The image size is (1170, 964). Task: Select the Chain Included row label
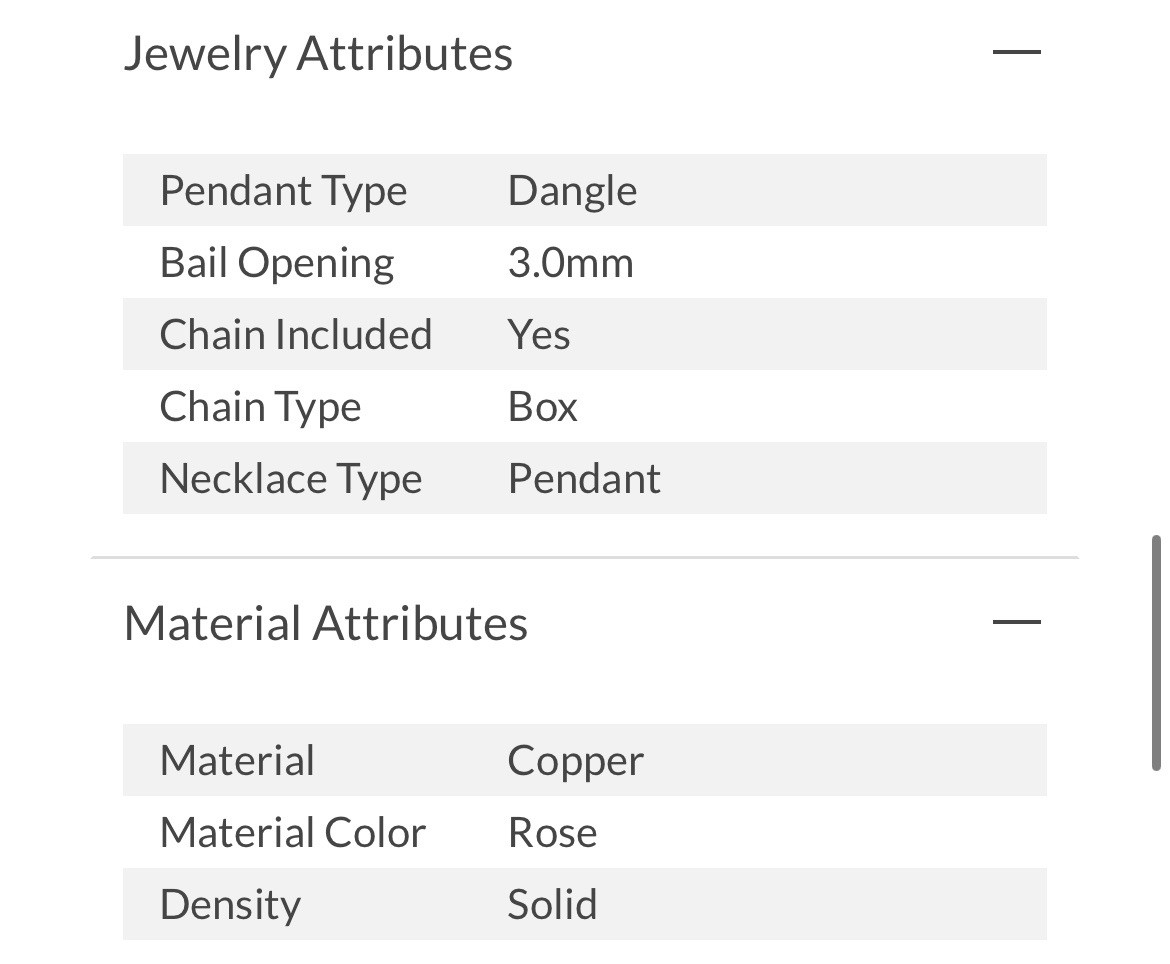click(x=295, y=335)
